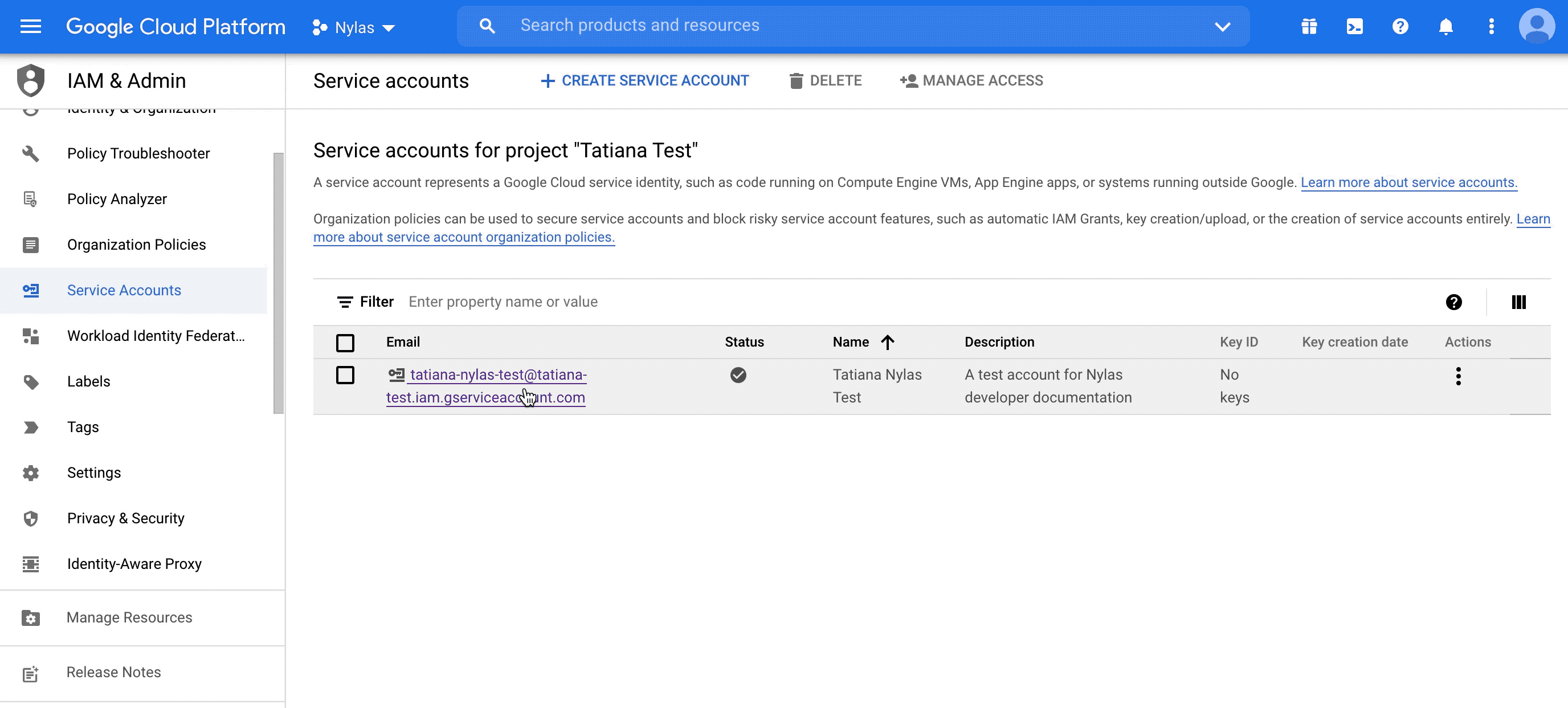Open the navigation menu hamburger icon

click(x=29, y=26)
